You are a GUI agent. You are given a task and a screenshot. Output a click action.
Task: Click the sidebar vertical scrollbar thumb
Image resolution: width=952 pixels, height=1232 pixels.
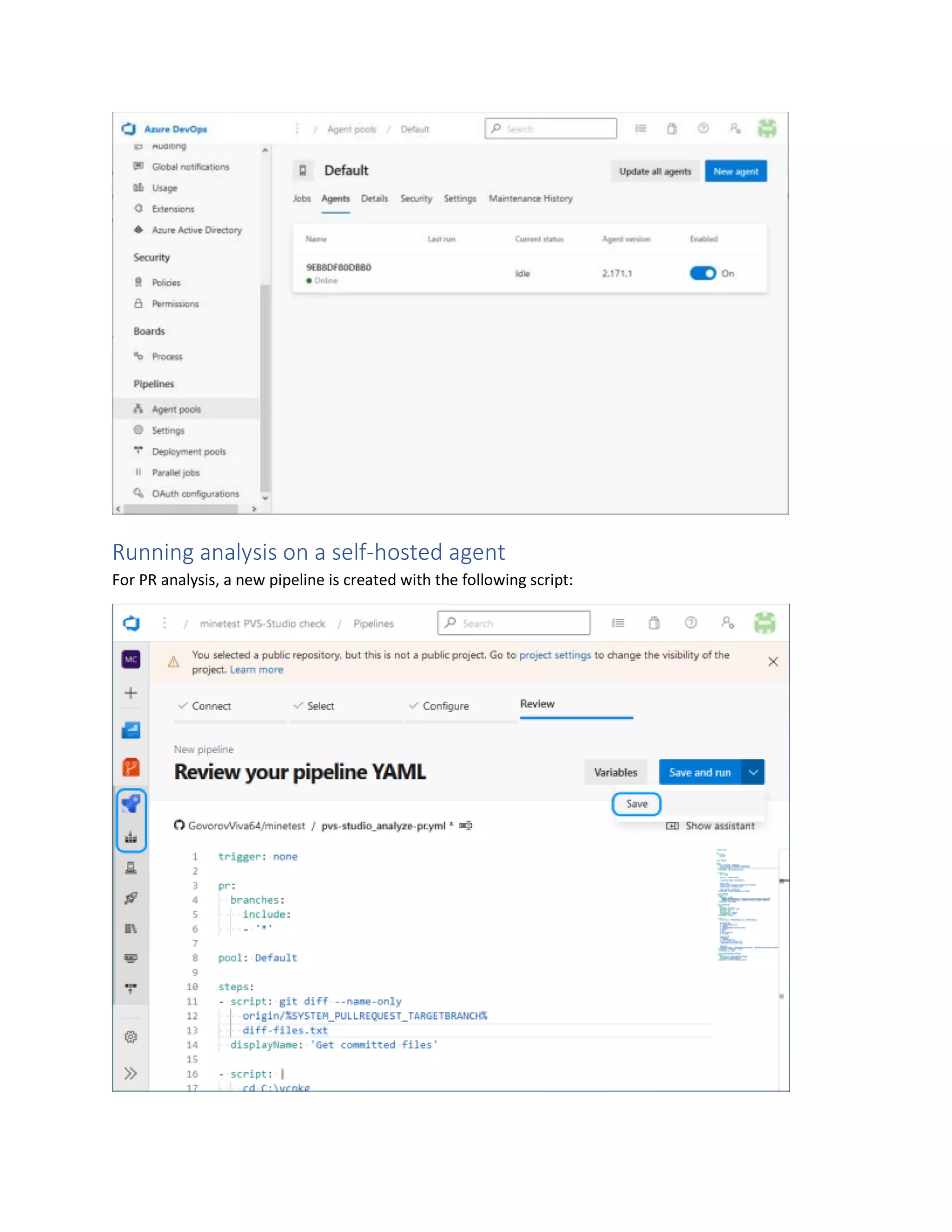[x=264, y=388]
